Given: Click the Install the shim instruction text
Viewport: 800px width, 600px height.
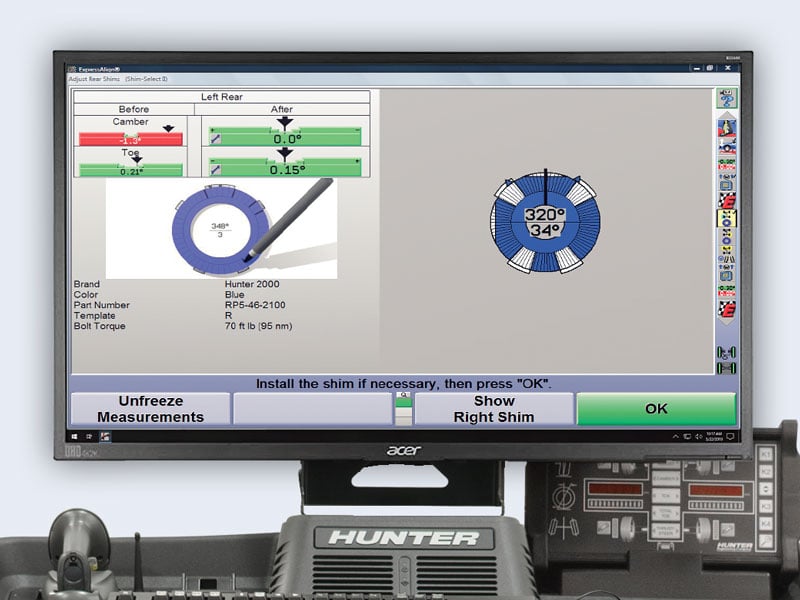Looking at the screenshot, I should [x=404, y=384].
